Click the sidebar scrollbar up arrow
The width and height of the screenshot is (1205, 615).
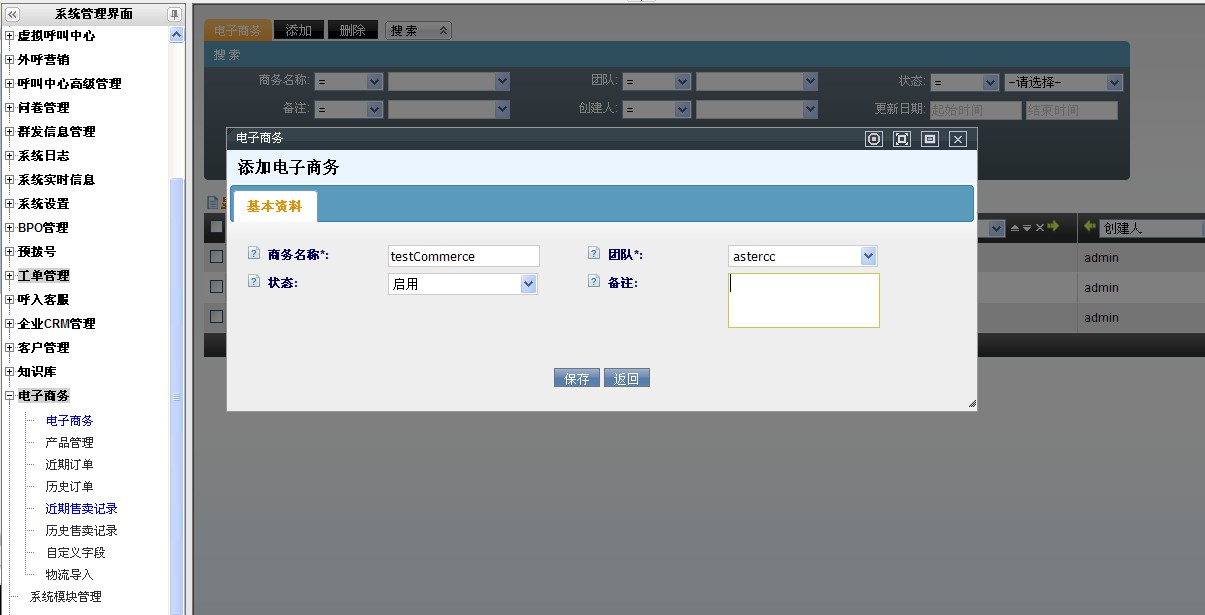point(177,35)
